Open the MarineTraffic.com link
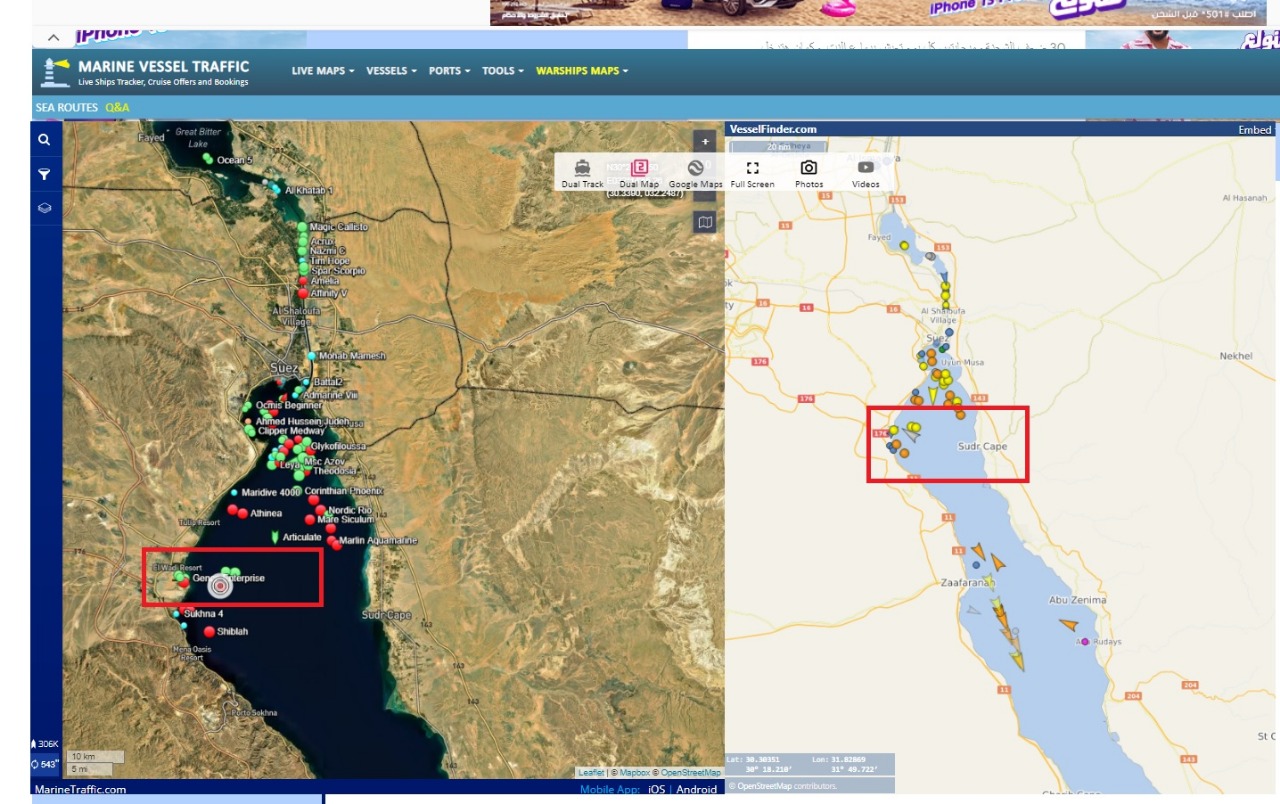Image resolution: width=1280 pixels, height=804 pixels. [x=81, y=789]
